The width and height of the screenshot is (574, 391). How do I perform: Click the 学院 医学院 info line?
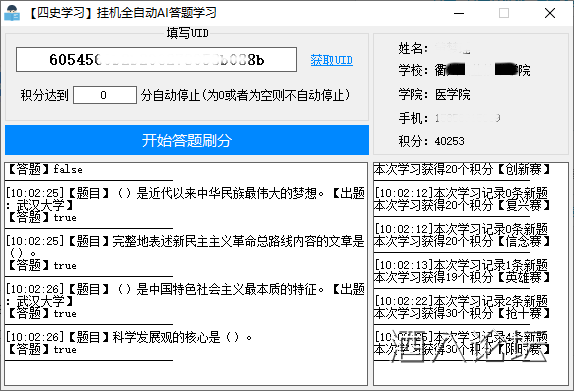435,94
